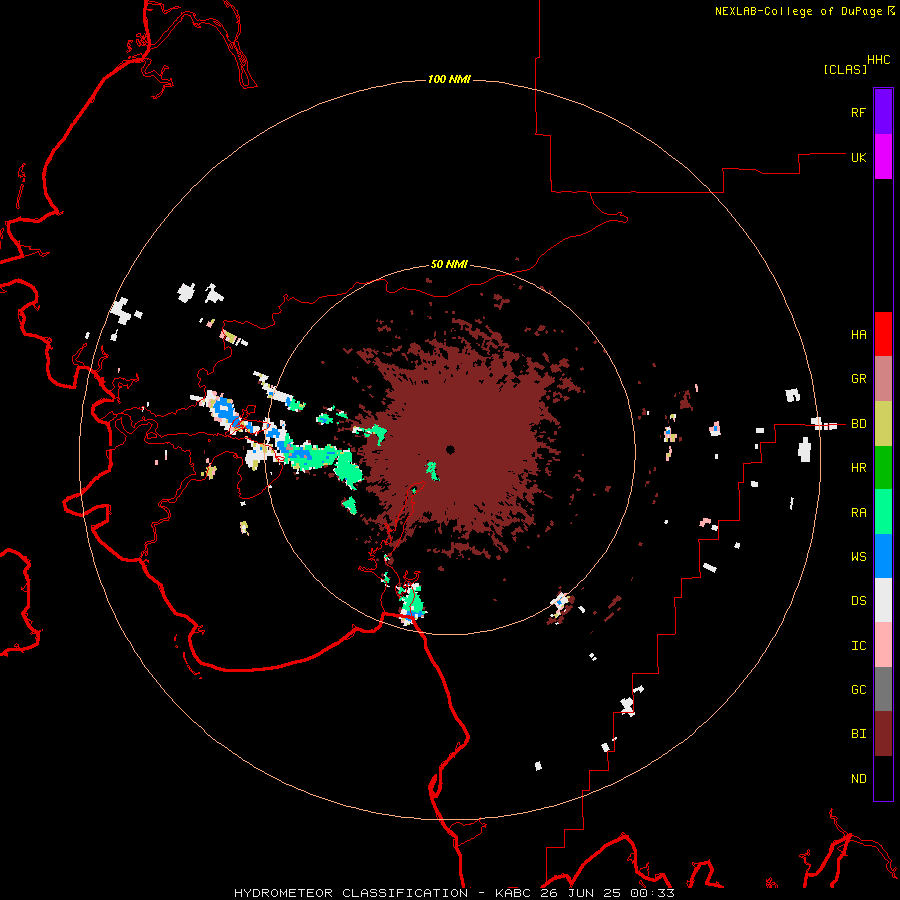Select the IC light pink legend swatch
The image size is (900, 900).
tap(883, 645)
